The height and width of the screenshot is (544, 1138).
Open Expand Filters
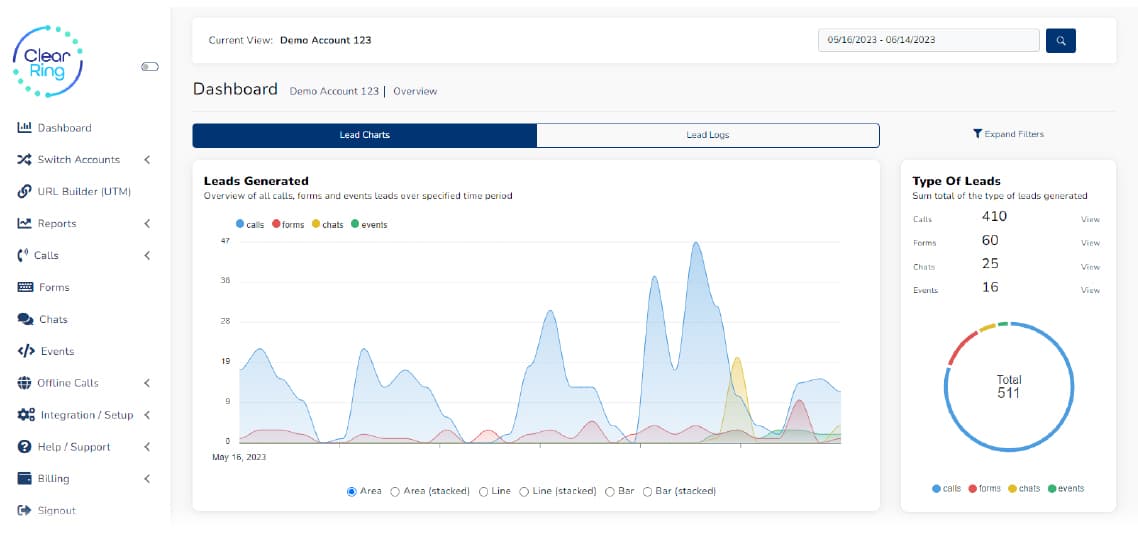pyautogui.click(x=1008, y=134)
